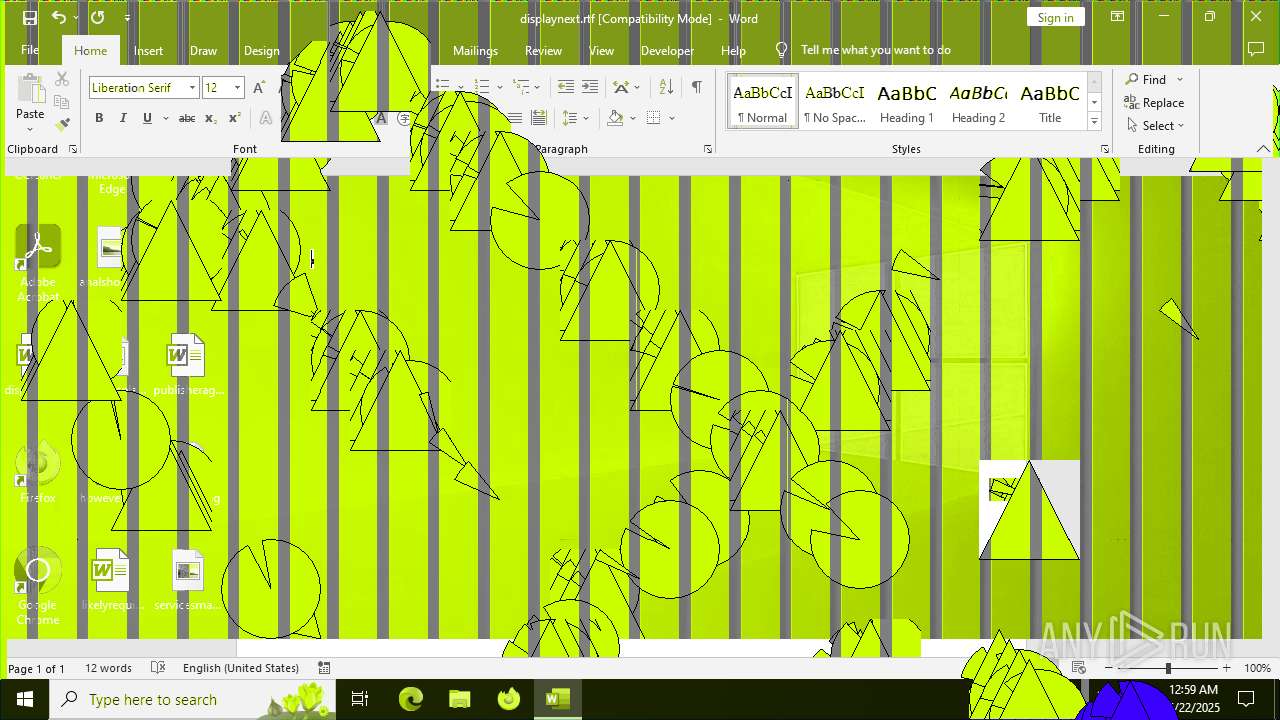Switch to the Design tab
The image size is (1280, 720).
(x=261, y=50)
